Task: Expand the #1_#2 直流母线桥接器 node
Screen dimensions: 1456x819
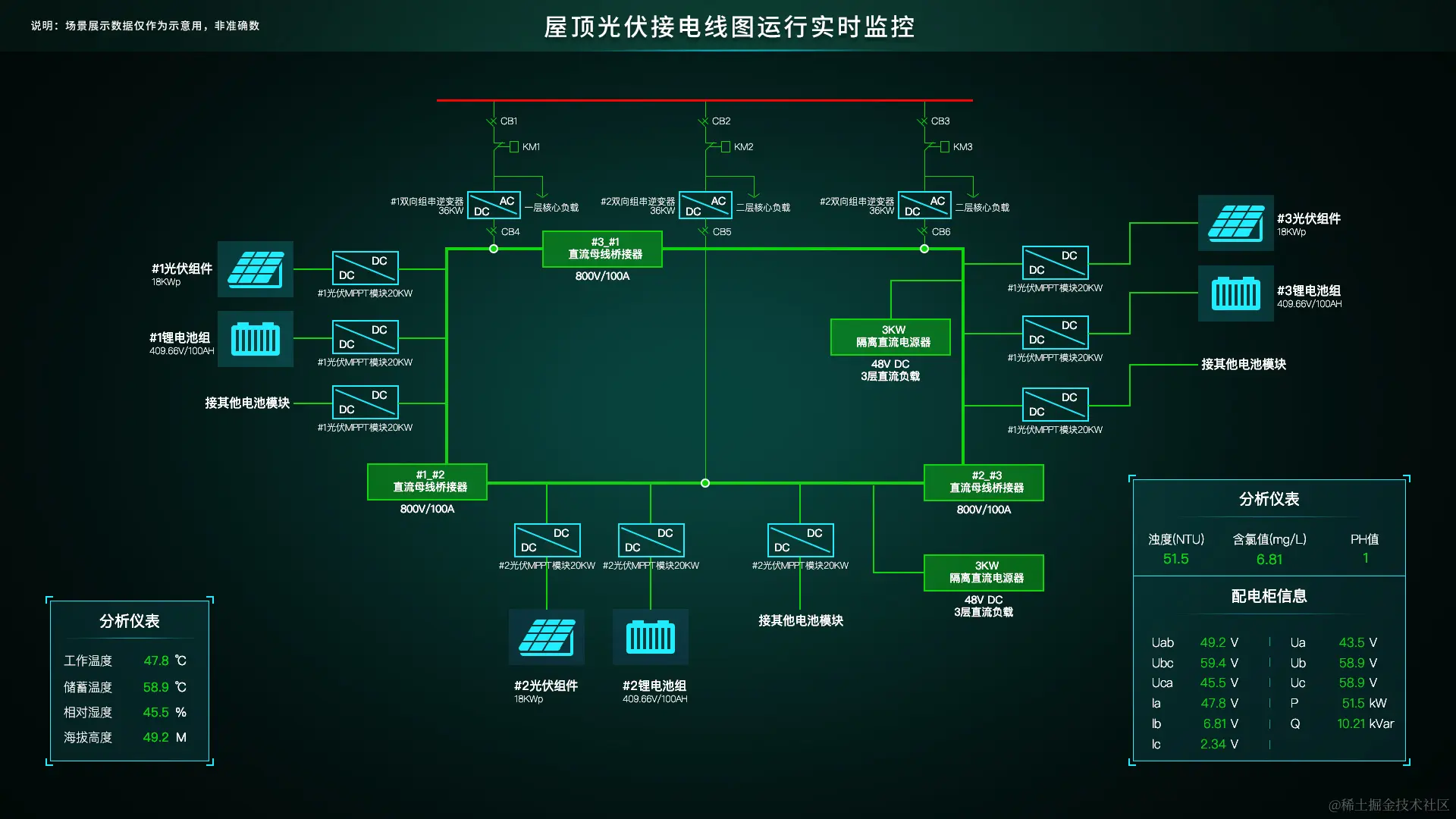Action: point(426,482)
